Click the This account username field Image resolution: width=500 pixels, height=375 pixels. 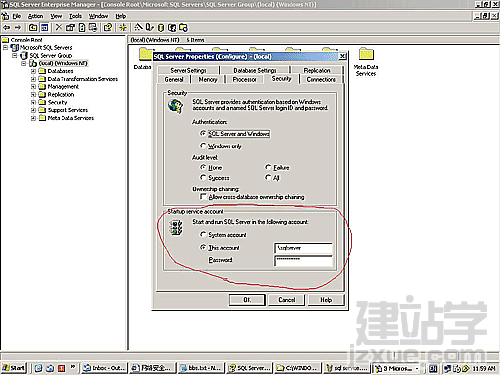tap(303, 248)
